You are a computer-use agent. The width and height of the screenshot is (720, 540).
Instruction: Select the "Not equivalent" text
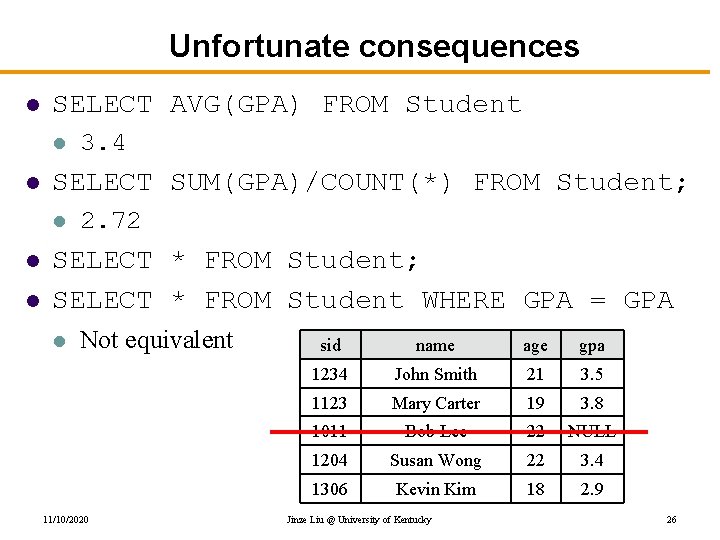(x=156, y=340)
